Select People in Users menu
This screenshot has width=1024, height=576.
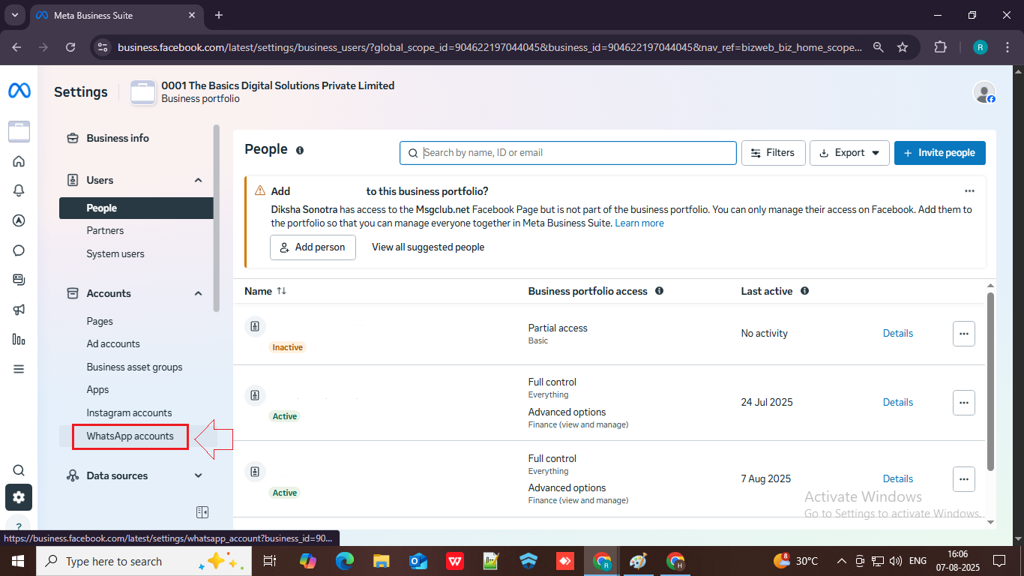[x=136, y=208]
